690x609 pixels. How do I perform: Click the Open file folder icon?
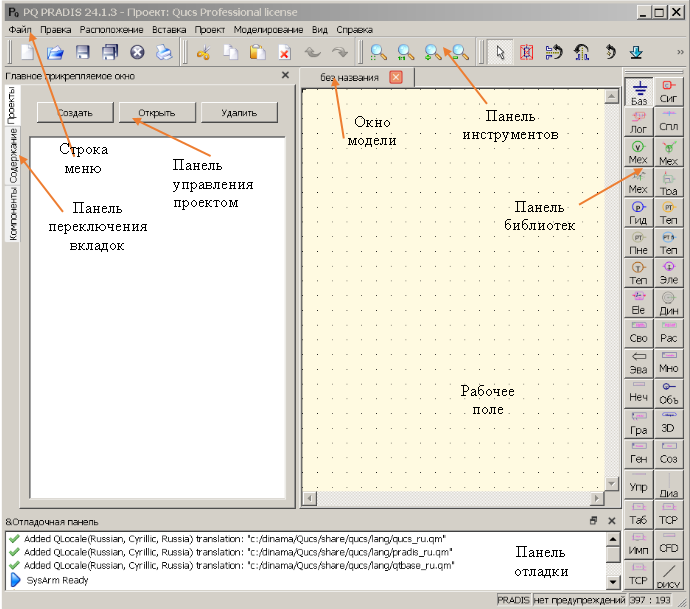(56, 52)
